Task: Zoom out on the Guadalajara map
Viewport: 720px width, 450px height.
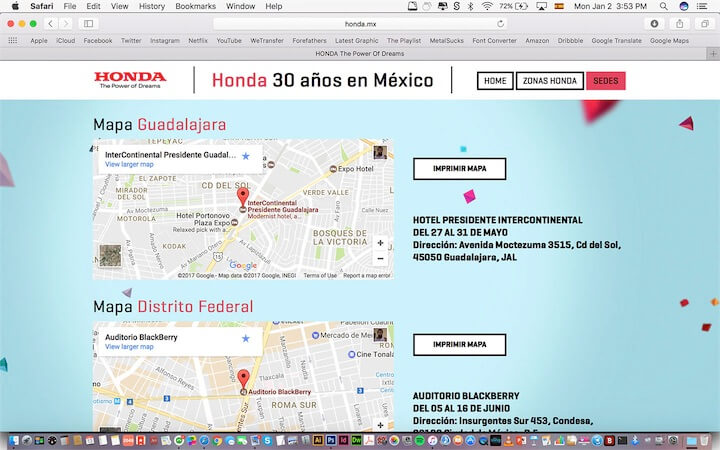Action: point(380,259)
